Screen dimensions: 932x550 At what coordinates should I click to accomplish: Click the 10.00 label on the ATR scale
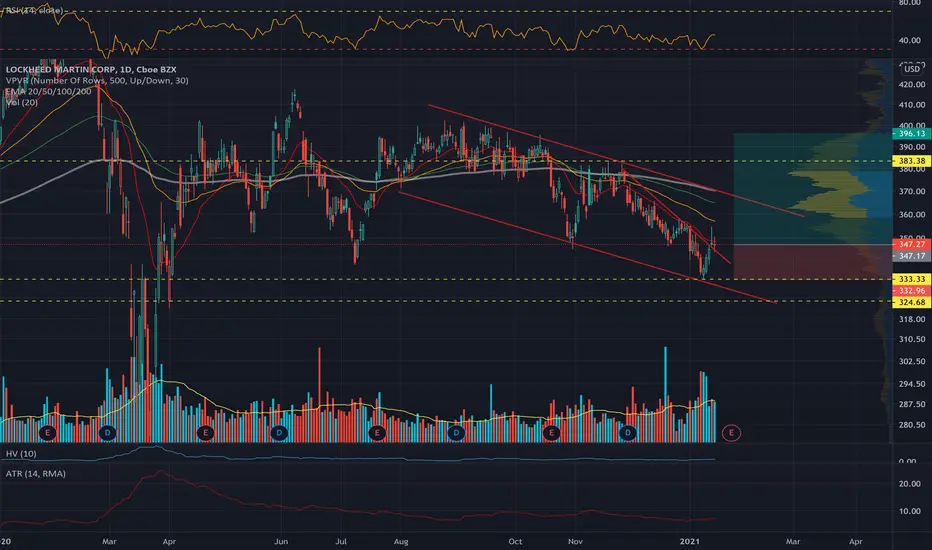(909, 511)
